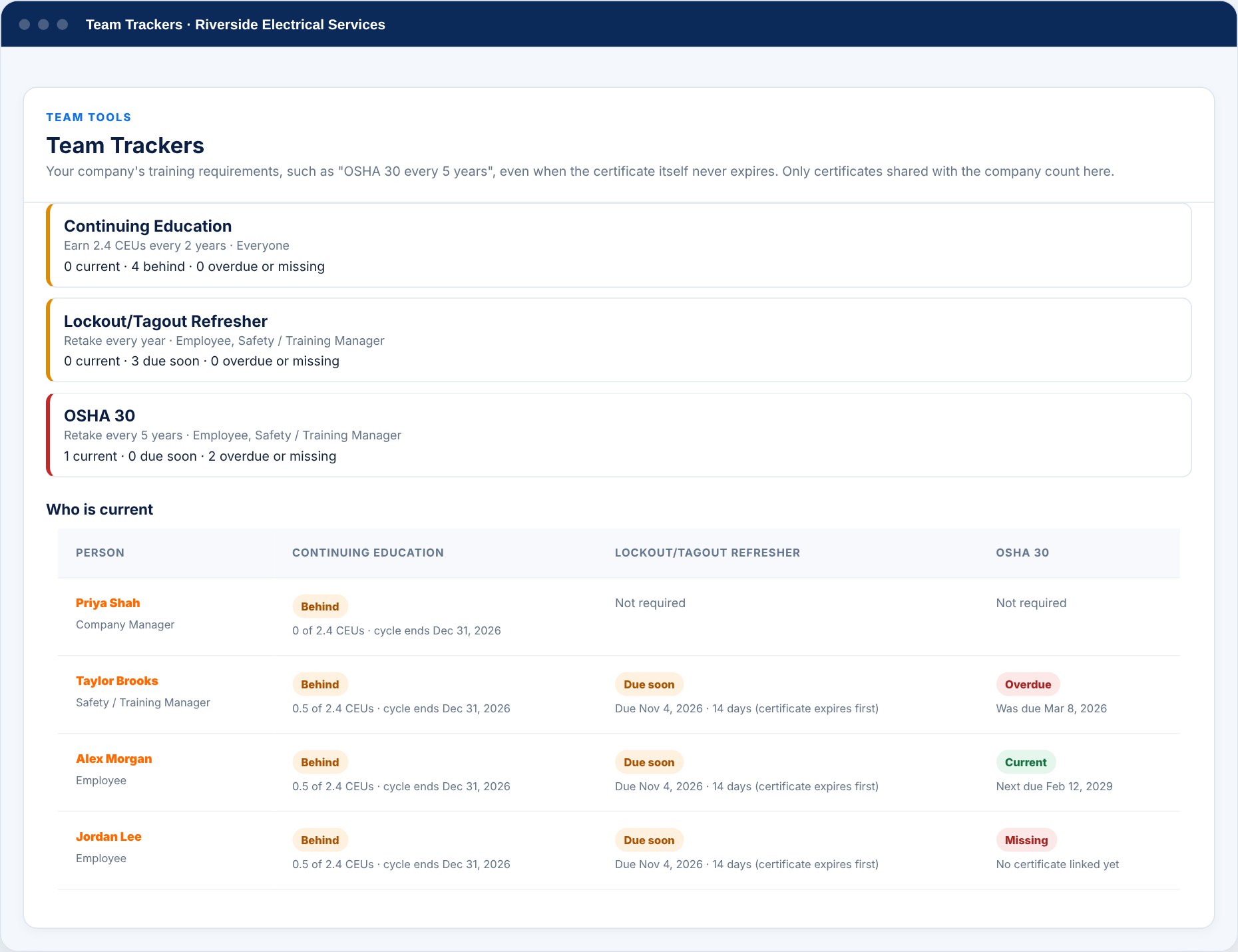The width and height of the screenshot is (1238, 952).
Task: Click Jordan Lee's Due soon badge
Action: click(649, 840)
